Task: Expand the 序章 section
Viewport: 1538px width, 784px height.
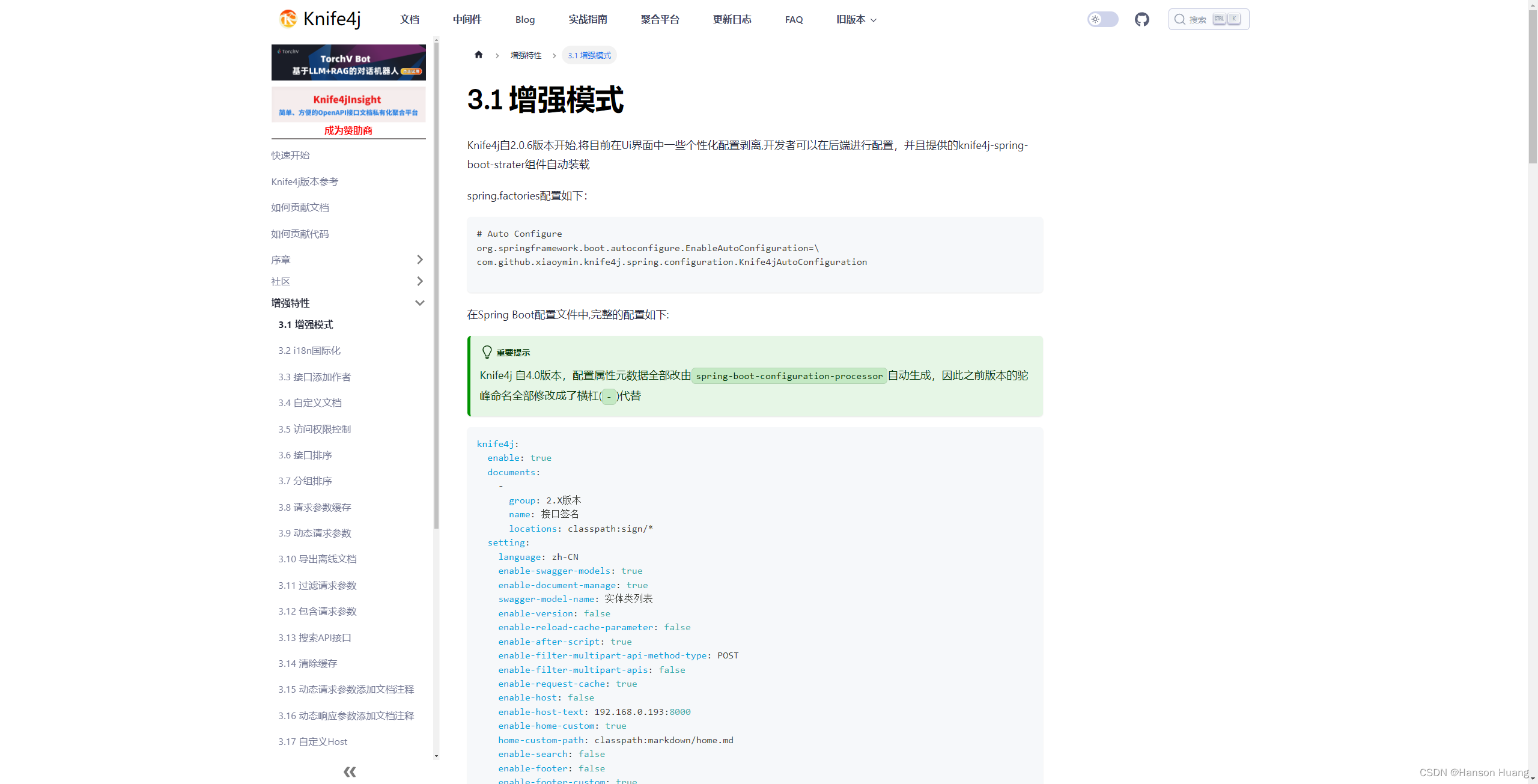Action: [x=420, y=259]
